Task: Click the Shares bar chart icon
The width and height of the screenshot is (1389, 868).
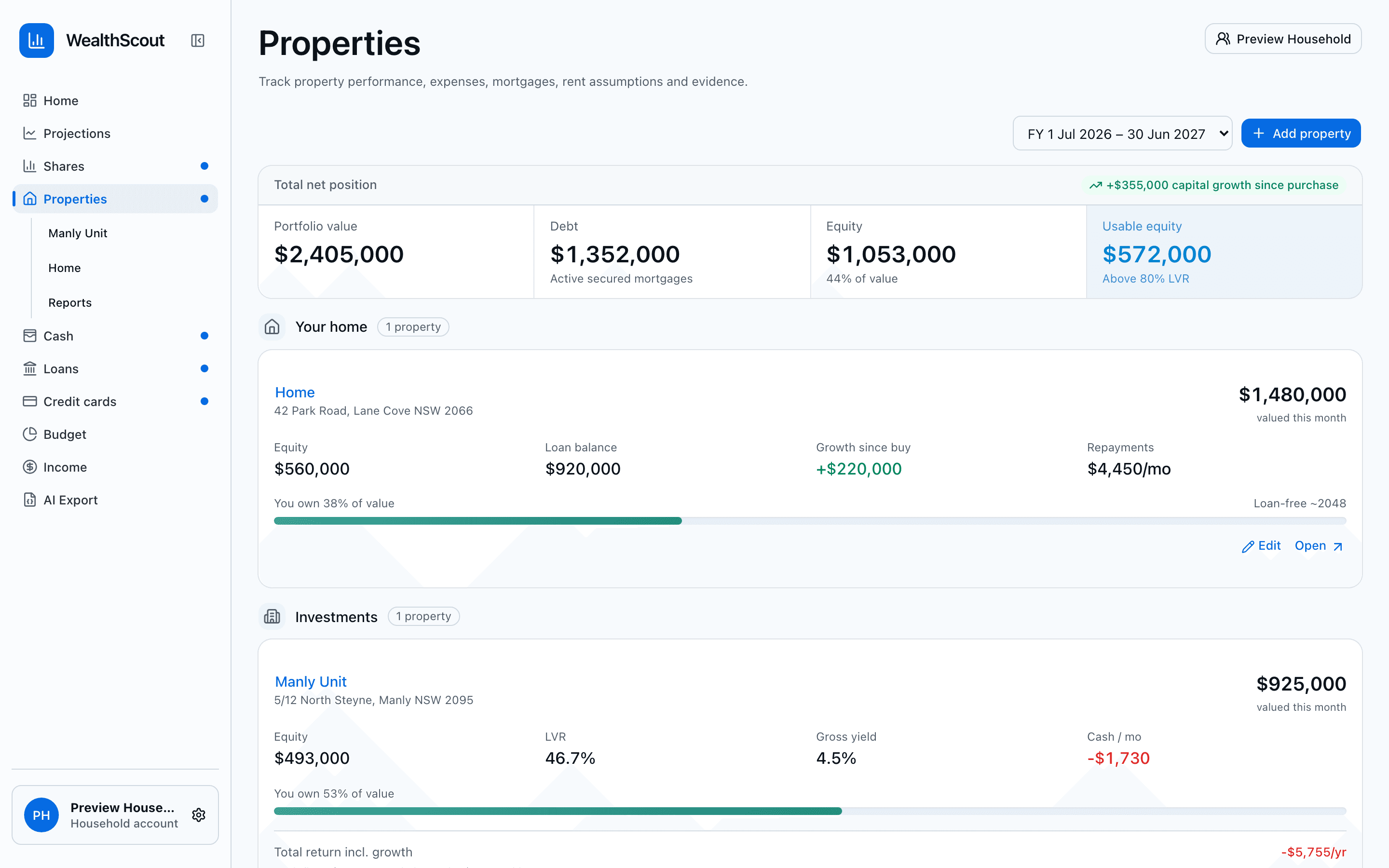Action: pos(30,166)
